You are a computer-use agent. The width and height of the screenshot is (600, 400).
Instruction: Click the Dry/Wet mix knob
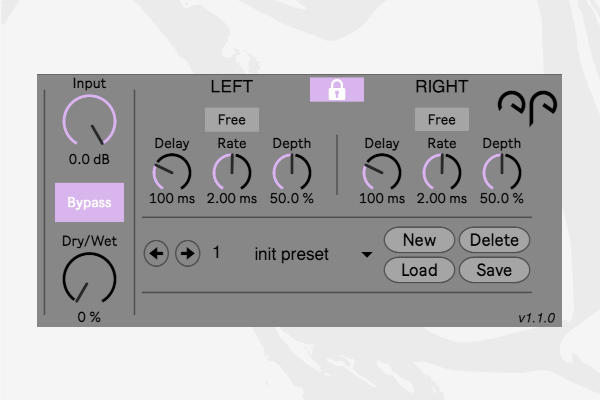[89, 280]
